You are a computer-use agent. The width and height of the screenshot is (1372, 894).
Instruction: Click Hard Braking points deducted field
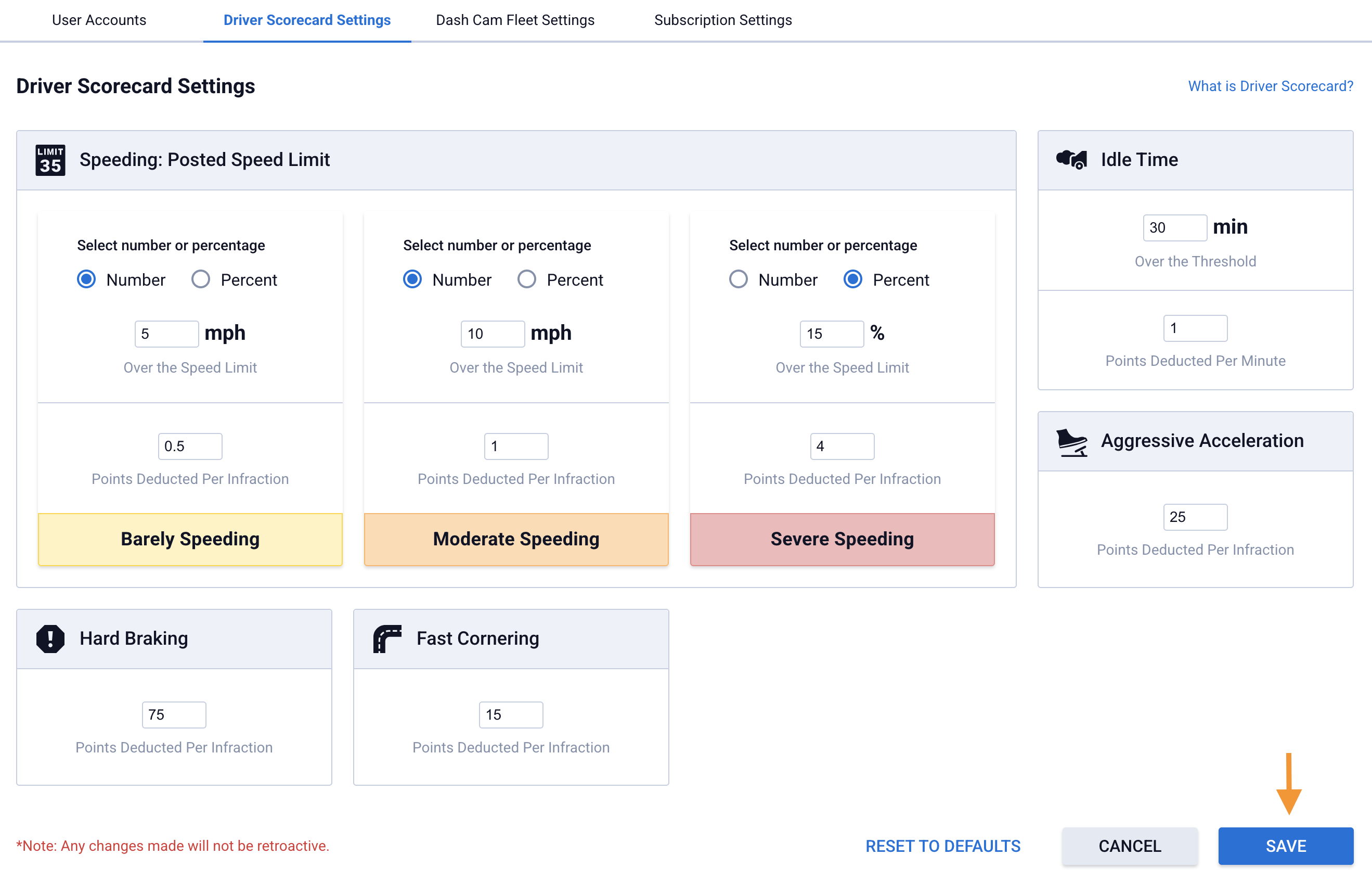[174, 715]
